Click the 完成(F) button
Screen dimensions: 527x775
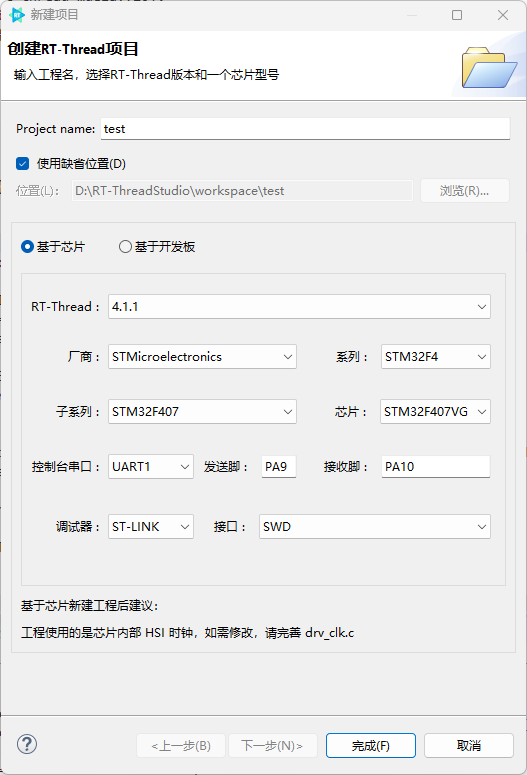(x=371, y=745)
